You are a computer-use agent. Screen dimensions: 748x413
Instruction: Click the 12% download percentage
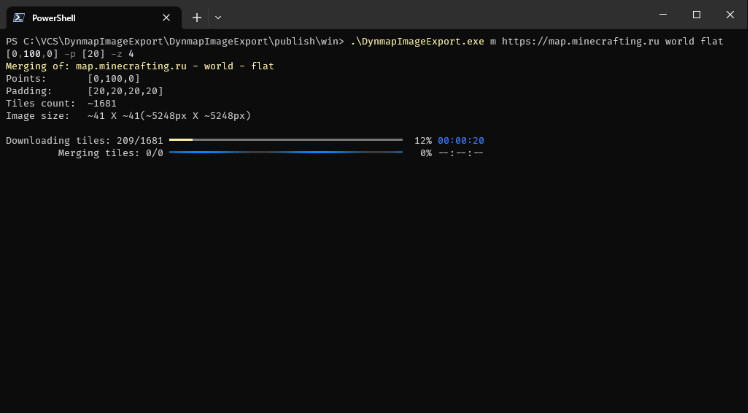pyautogui.click(x=423, y=141)
